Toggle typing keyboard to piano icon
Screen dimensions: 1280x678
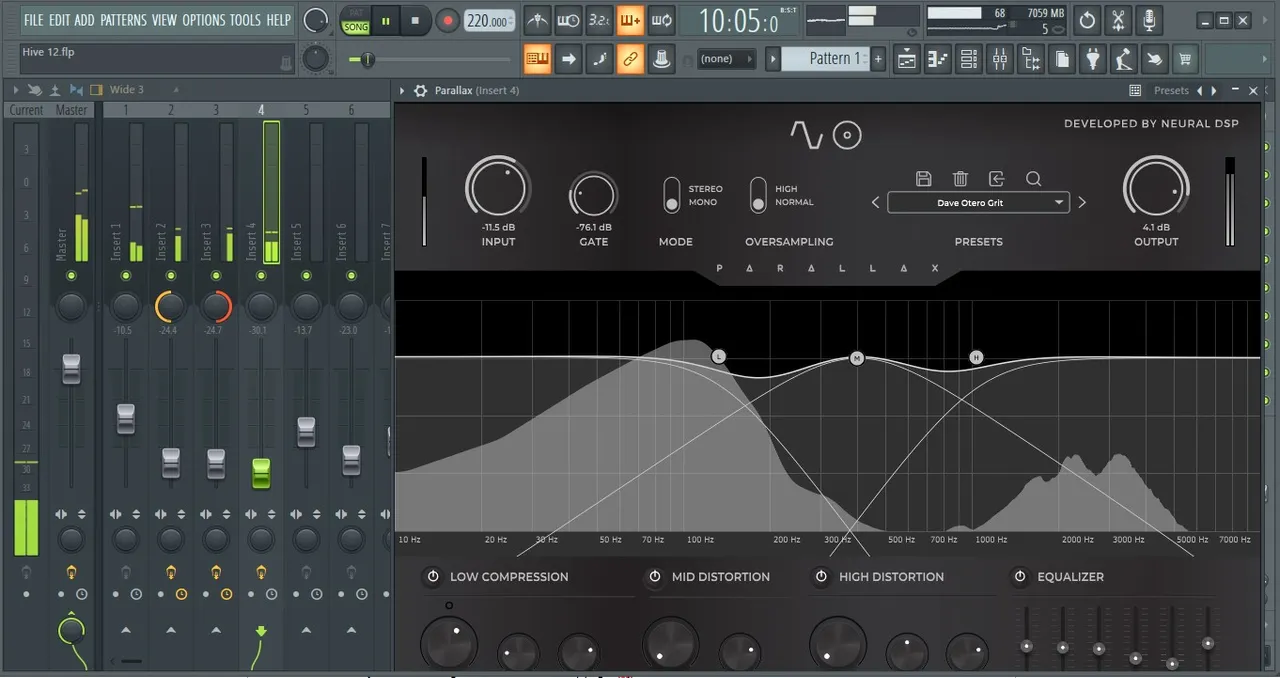(x=537, y=59)
